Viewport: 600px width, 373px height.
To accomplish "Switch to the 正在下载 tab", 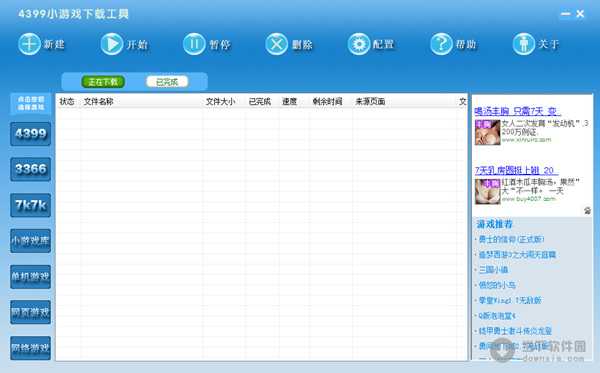I will (x=103, y=82).
